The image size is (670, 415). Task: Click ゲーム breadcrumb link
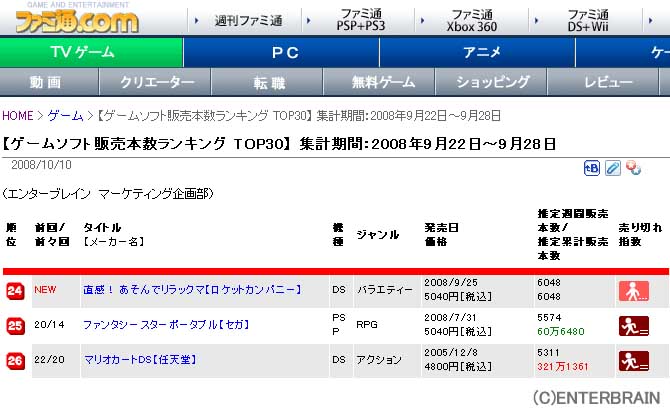pyautogui.click(x=65, y=116)
